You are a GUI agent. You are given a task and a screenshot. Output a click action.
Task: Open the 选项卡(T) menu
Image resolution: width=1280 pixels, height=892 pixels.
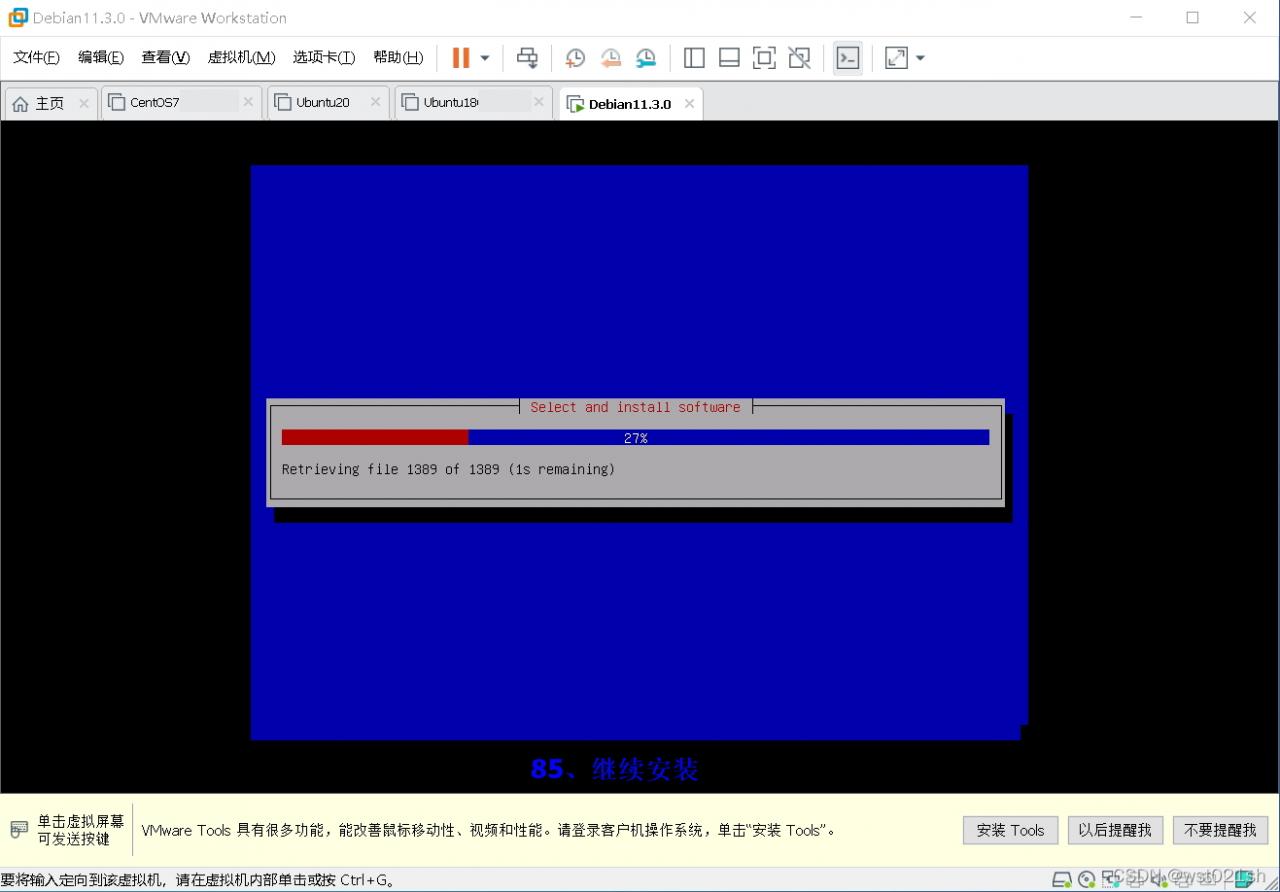[x=324, y=57]
